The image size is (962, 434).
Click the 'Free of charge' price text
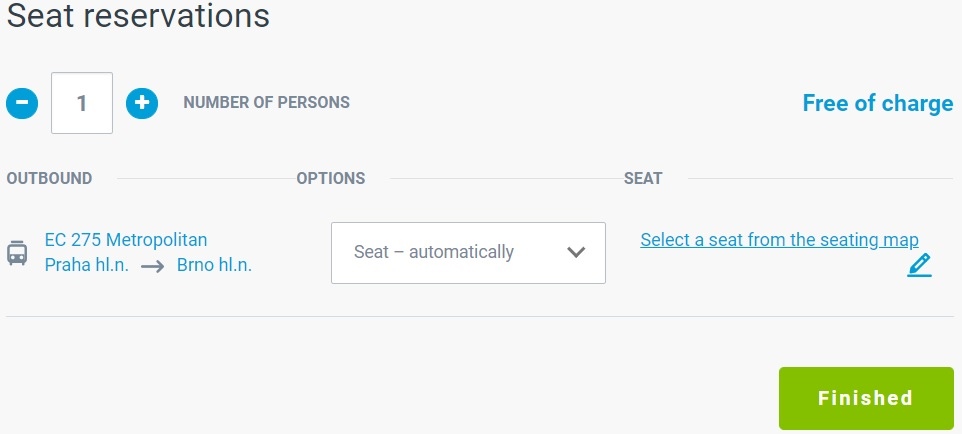pyautogui.click(x=877, y=103)
